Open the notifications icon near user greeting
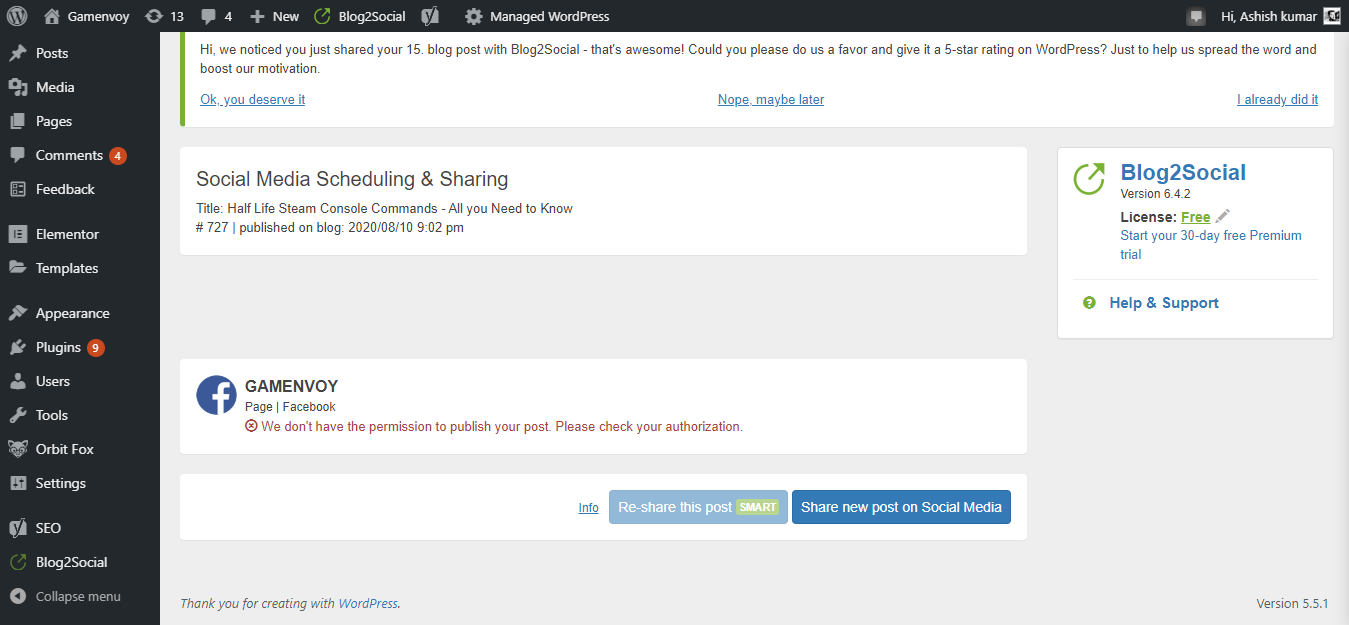Image resolution: width=1349 pixels, height=625 pixels. 1196,16
